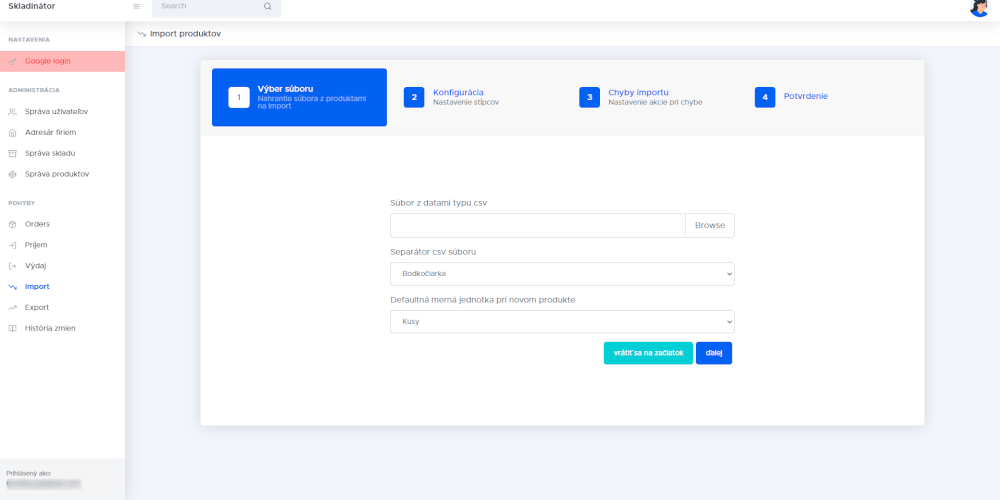Viewport: 1000px width, 500px height.
Task: Open the Export menu item
Action: [37, 307]
